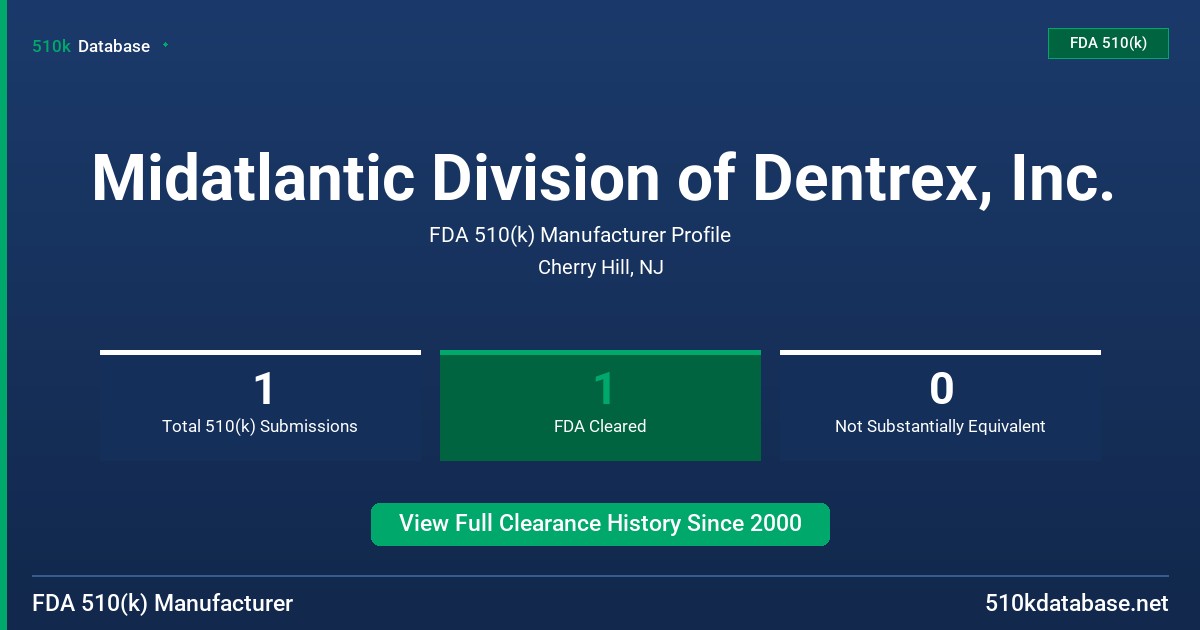Image resolution: width=1200 pixels, height=630 pixels.
Task: Select the Midatlantic Division of Dentrex, Inc. heading
Action: [602, 178]
